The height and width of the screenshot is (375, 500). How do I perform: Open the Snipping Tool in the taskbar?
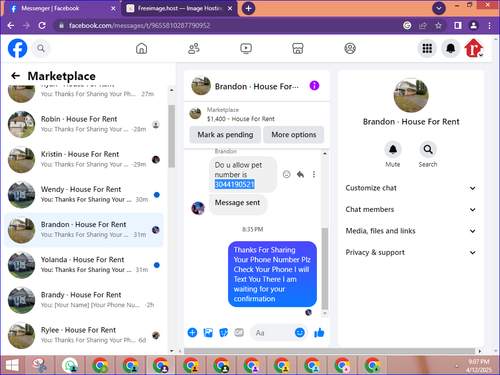coord(39,365)
